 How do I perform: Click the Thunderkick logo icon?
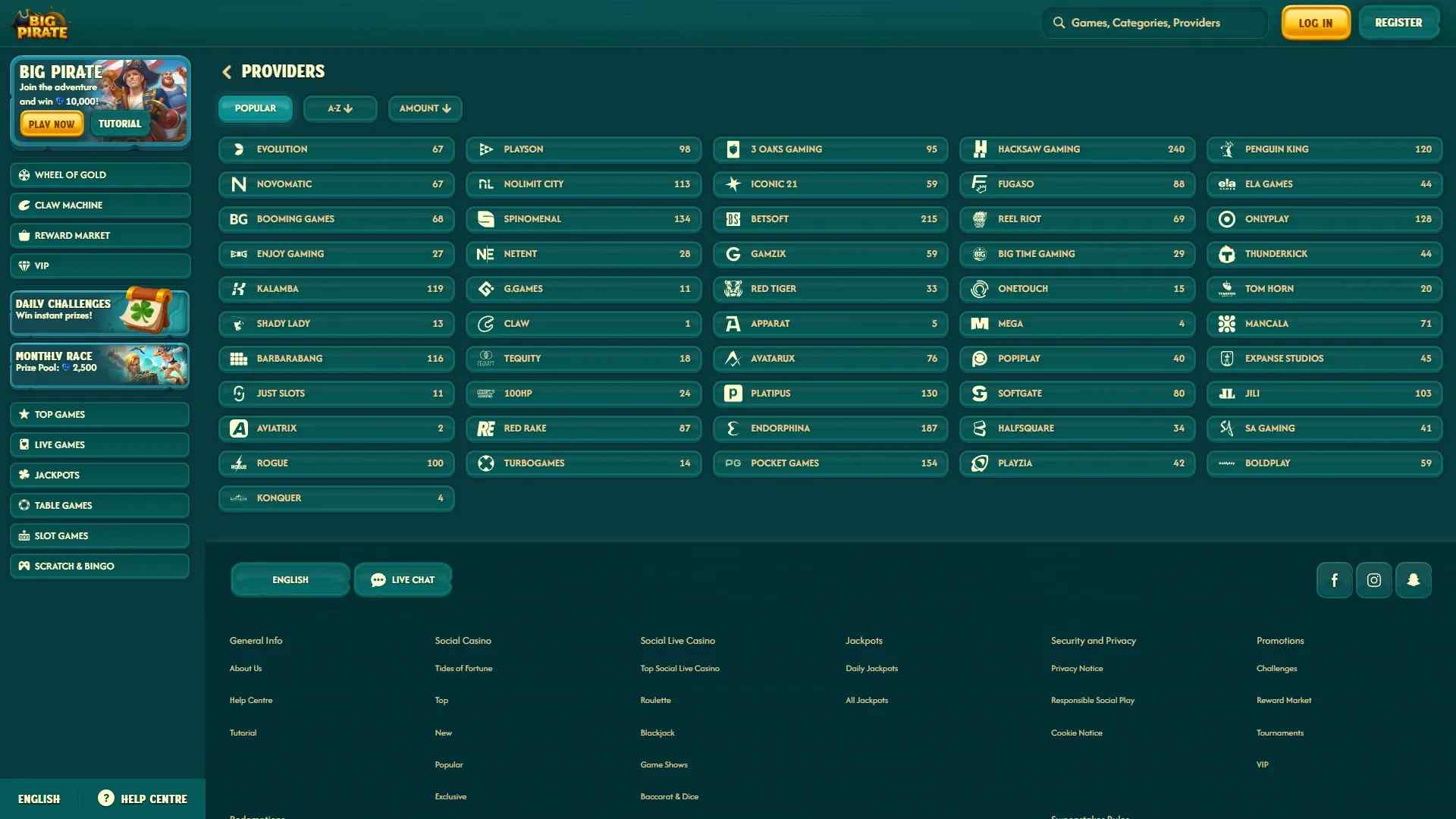click(x=1227, y=254)
